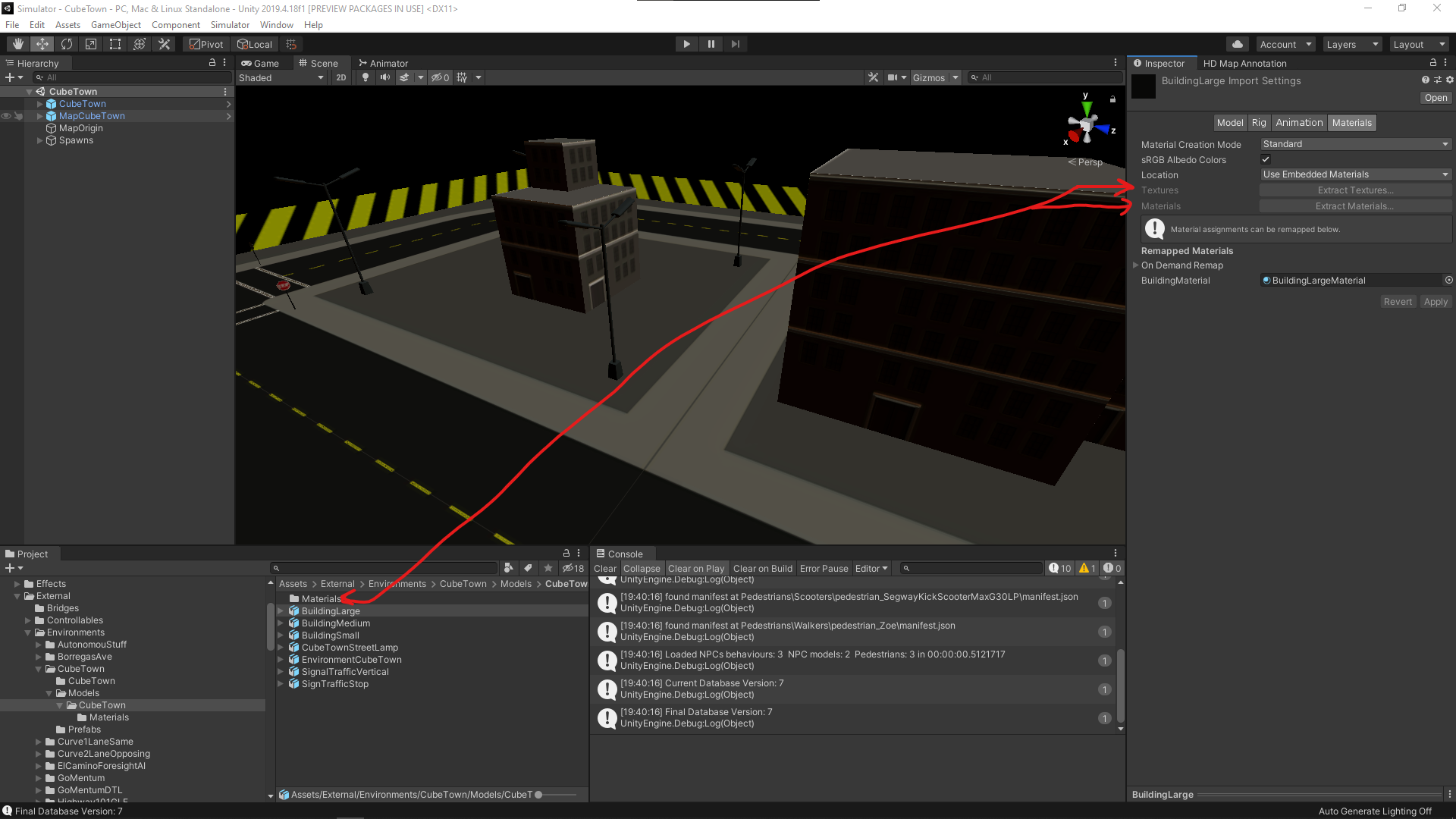Toggle Collapse in the Console panel
This screenshot has width=1456, height=819.
[642, 568]
